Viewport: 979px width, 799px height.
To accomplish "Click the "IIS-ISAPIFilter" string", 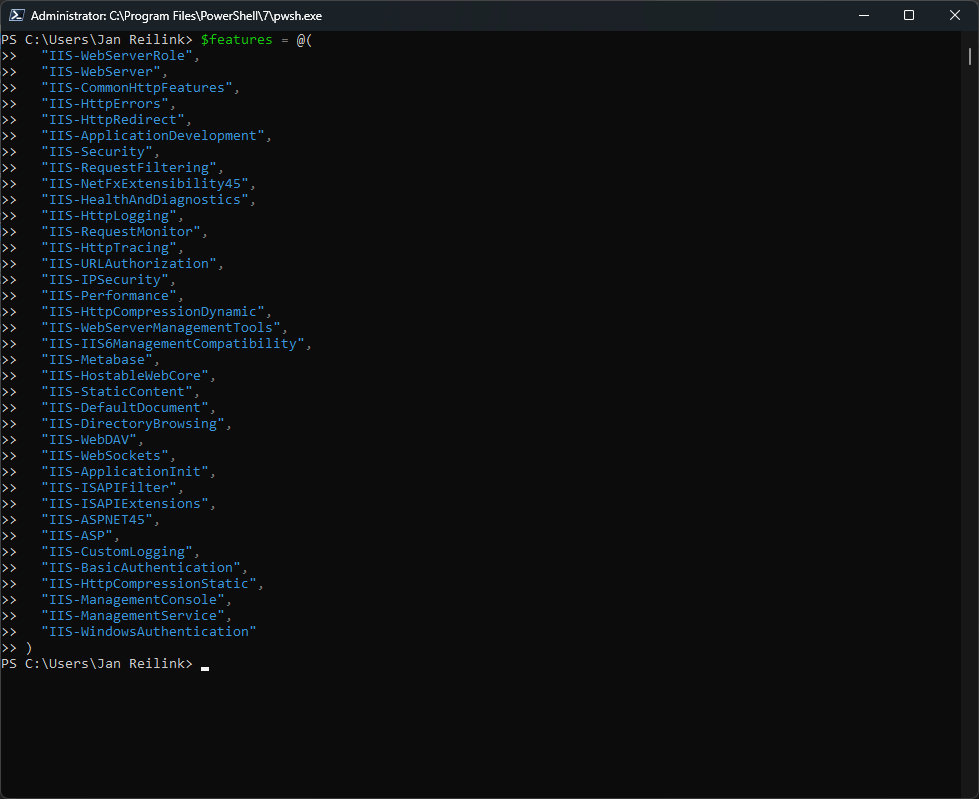I will click(109, 488).
